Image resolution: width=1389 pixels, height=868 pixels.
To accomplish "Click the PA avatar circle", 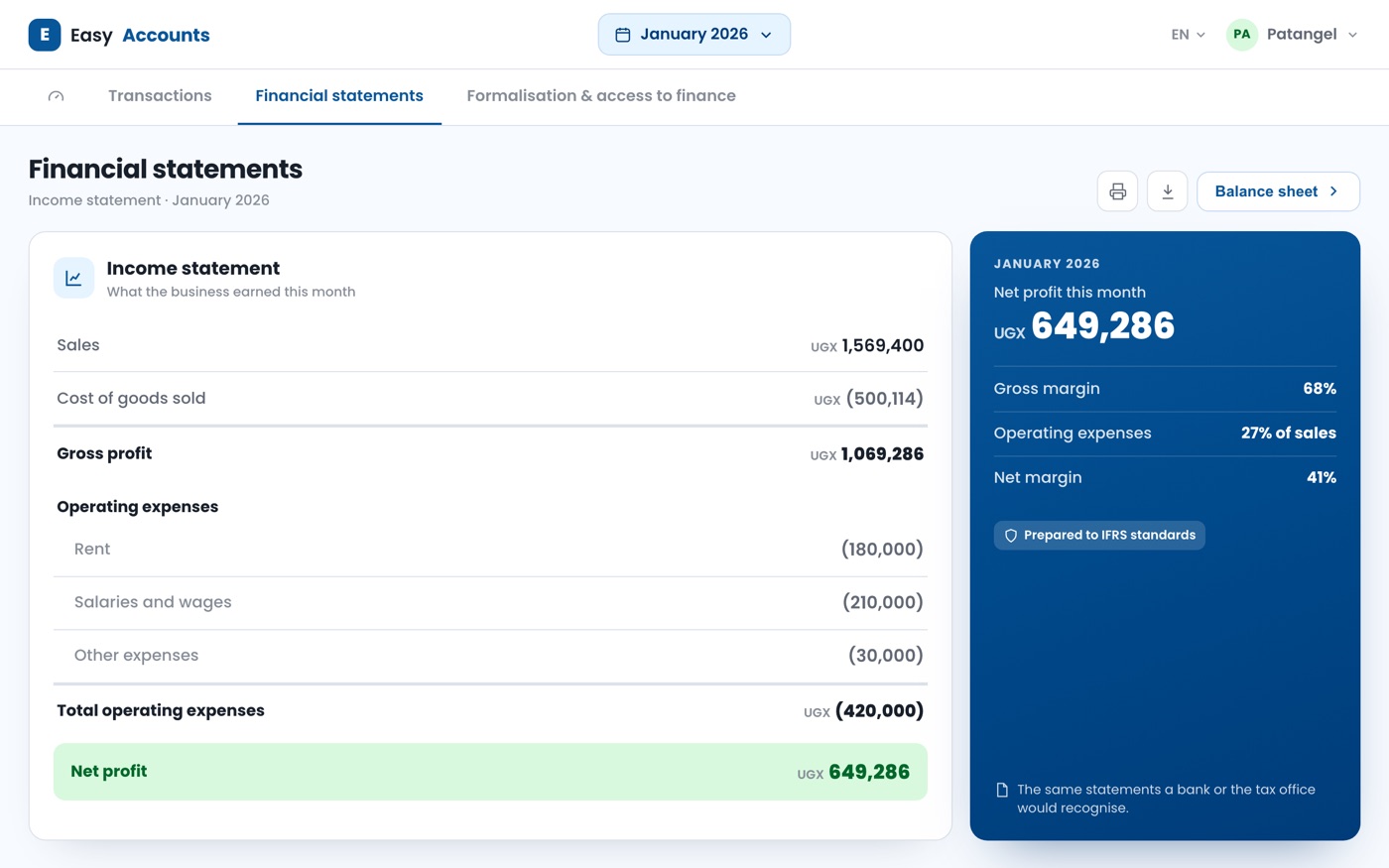I will click(x=1242, y=35).
